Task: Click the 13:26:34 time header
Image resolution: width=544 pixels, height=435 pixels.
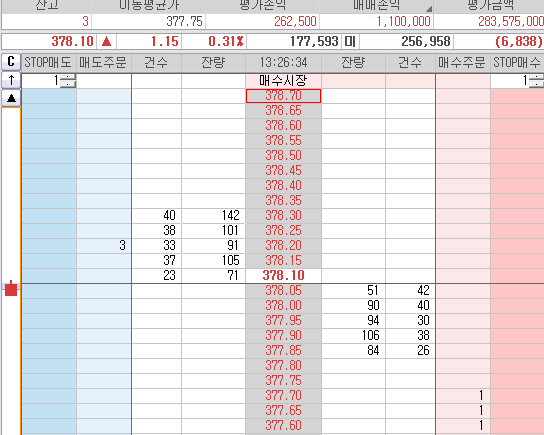Action: tap(283, 62)
